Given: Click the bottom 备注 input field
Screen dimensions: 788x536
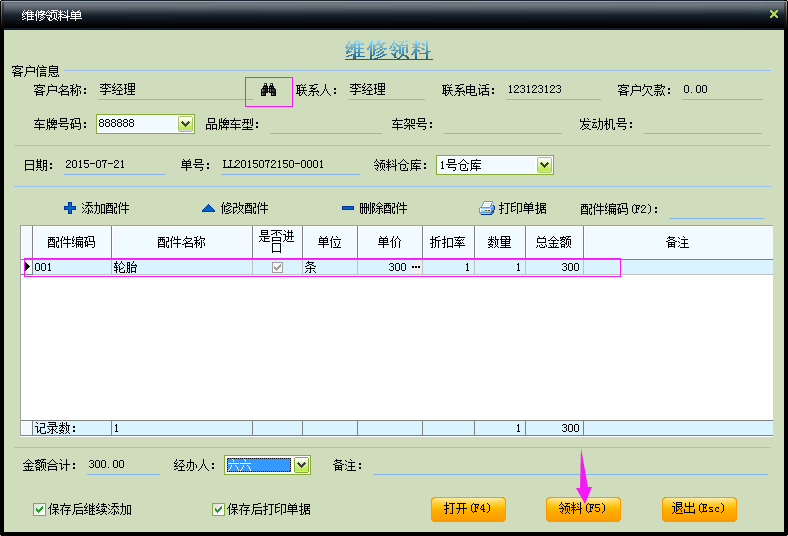Looking at the screenshot, I should (570, 465).
